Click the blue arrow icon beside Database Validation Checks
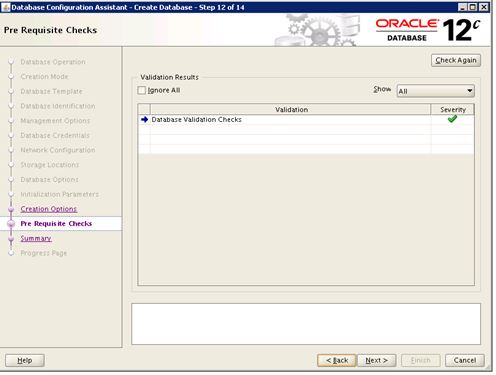 [144, 119]
